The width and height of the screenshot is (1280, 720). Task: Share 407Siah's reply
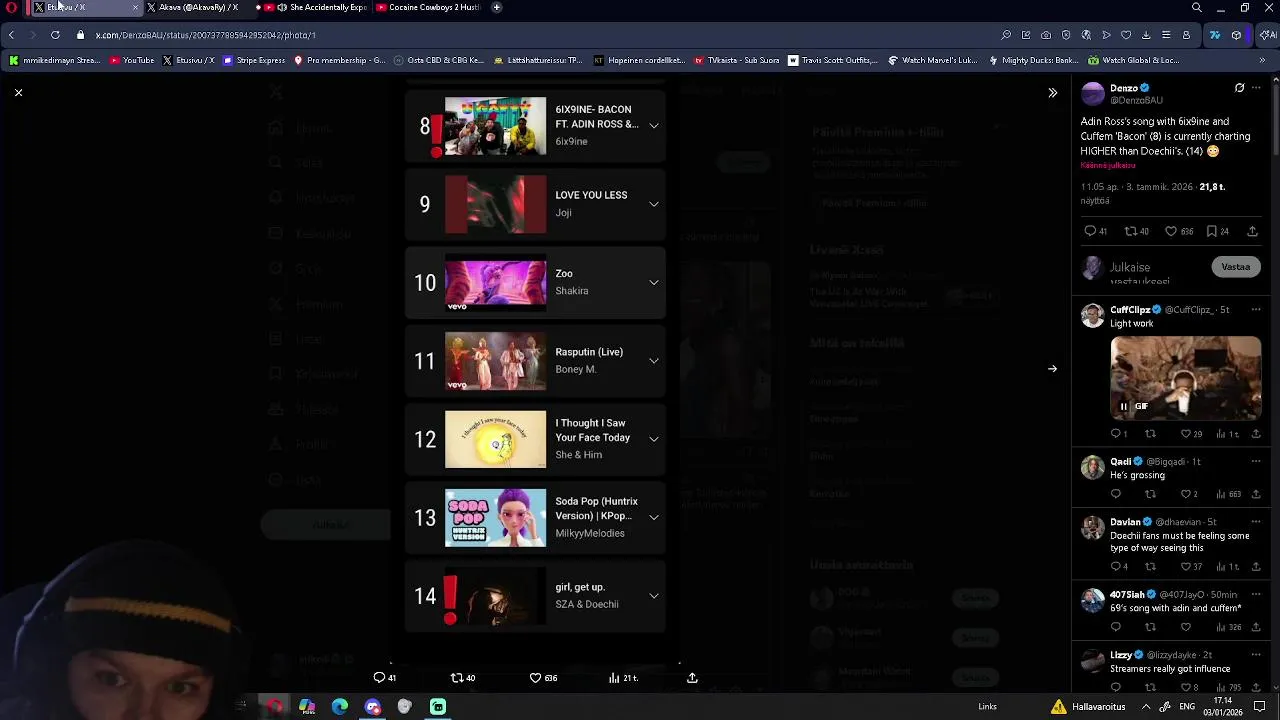coord(1256,627)
